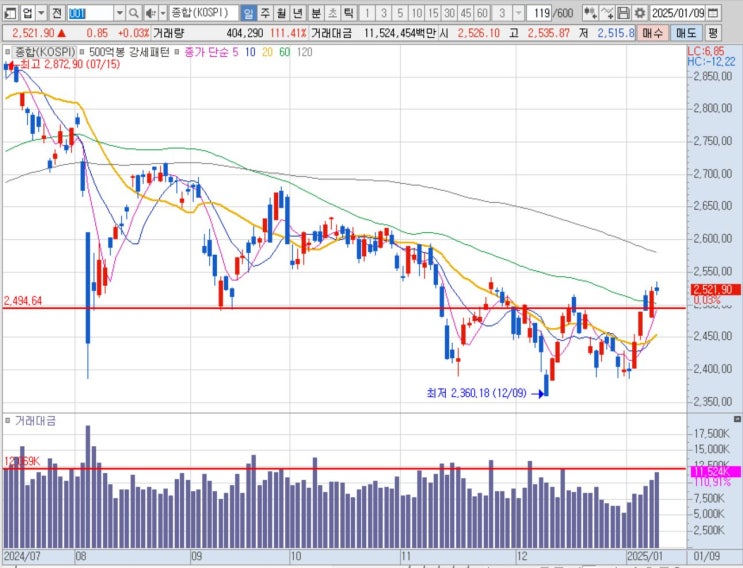Screen dimensions: 743x568
Task: Switch to the 틱 tick period tab
Action: point(349,13)
